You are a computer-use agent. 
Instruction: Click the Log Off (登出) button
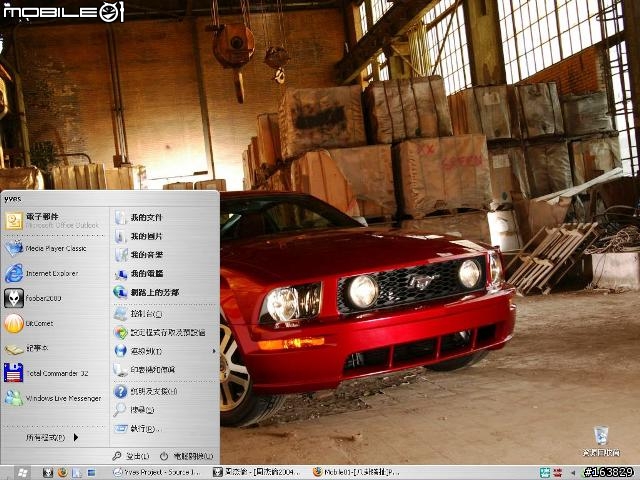pos(131,456)
